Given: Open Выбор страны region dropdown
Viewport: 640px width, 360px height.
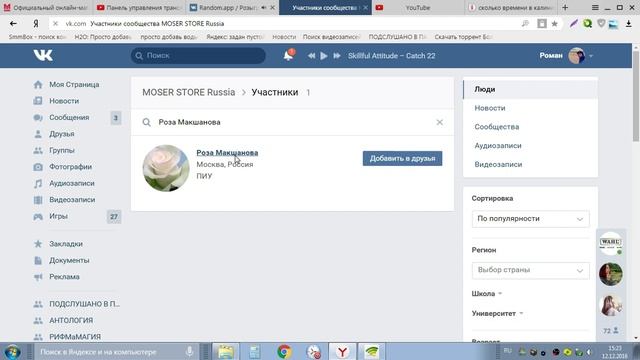Looking at the screenshot, I should (531, 270).
